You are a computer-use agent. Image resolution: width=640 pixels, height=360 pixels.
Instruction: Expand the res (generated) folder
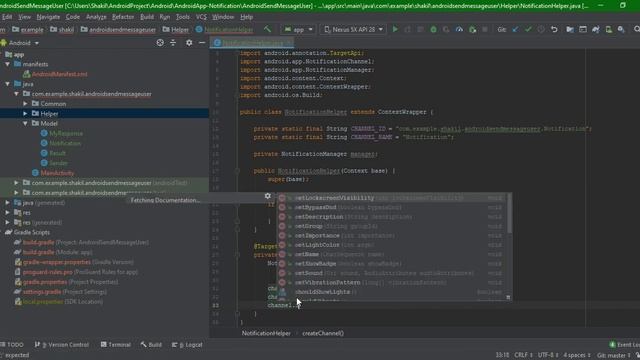(x=7, y=222)
